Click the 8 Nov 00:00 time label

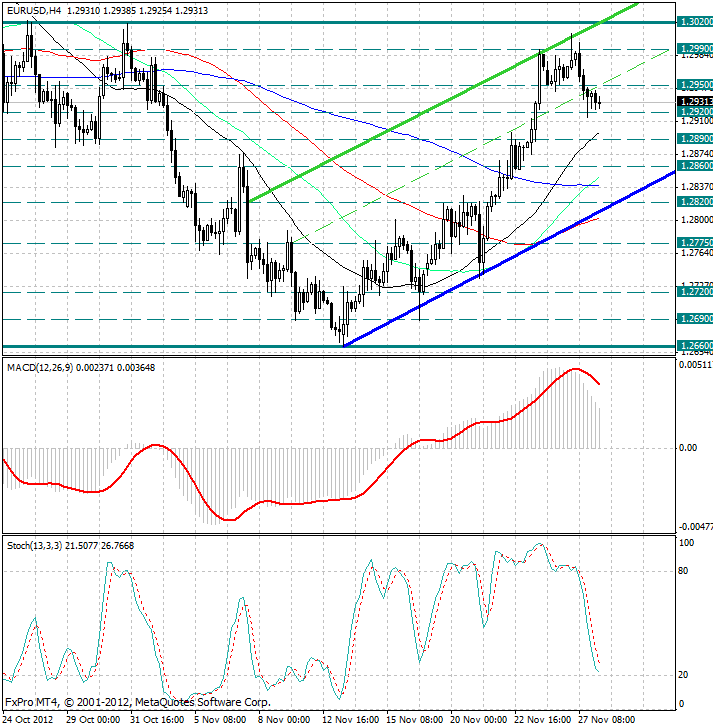tap(284, 720)
